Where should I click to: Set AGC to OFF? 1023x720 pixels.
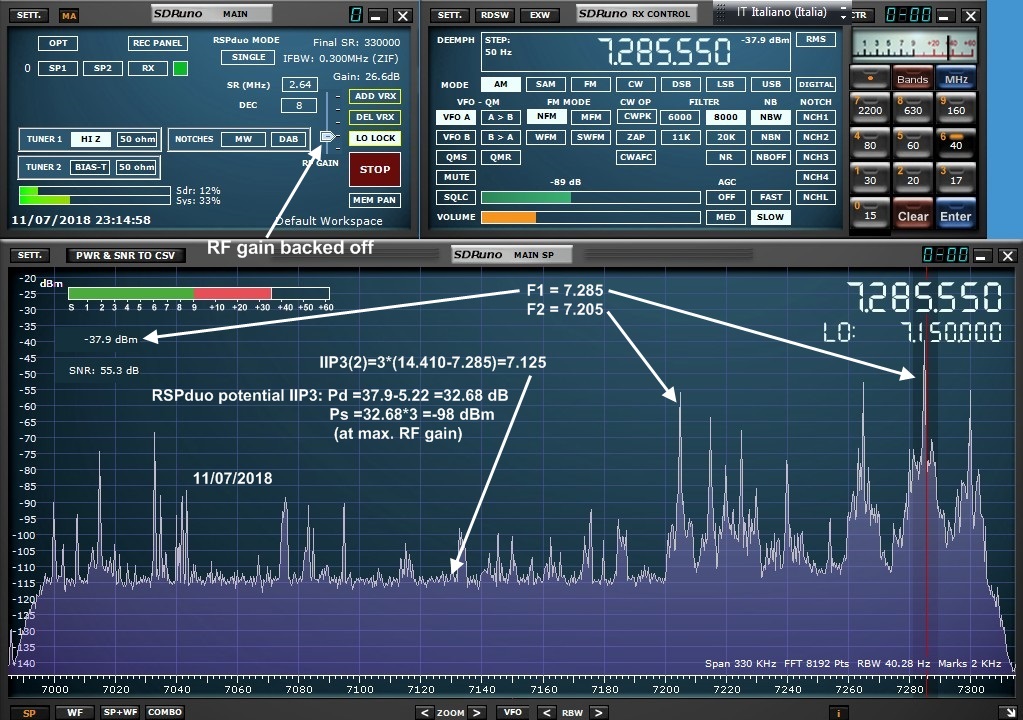point(725,197)
